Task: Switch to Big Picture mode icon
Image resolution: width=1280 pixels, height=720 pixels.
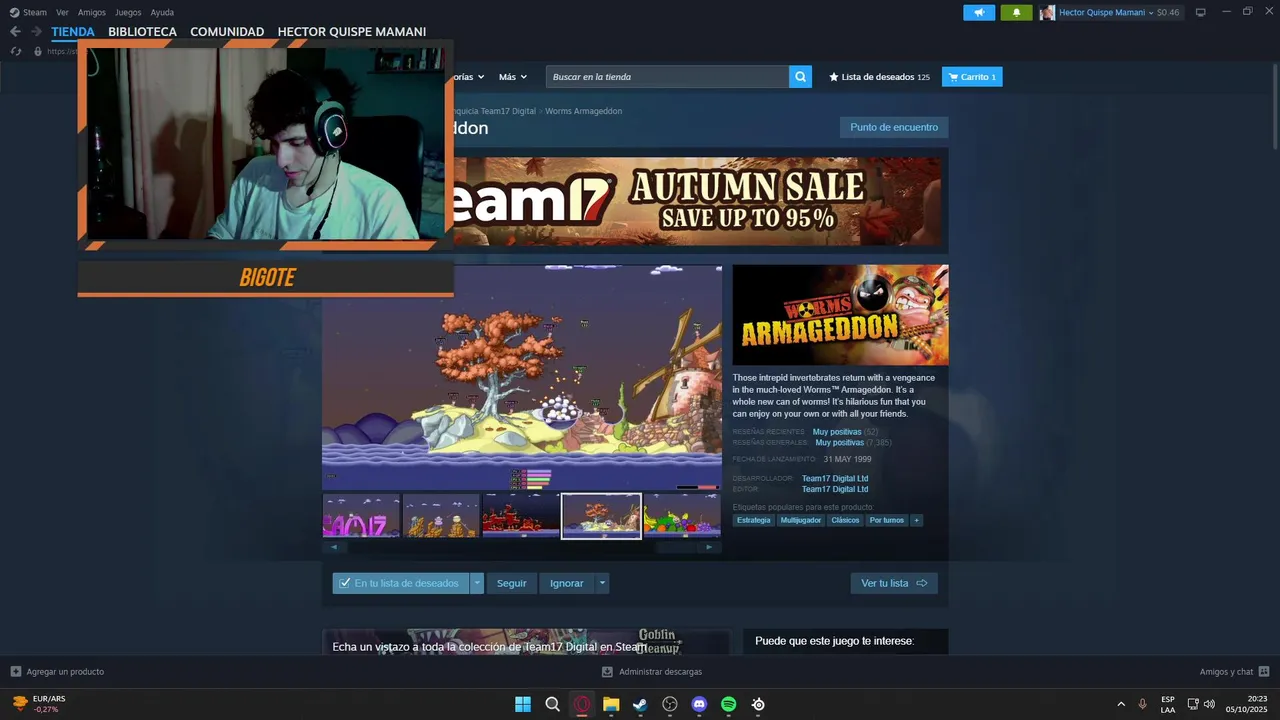Action: coord(1201,12)
